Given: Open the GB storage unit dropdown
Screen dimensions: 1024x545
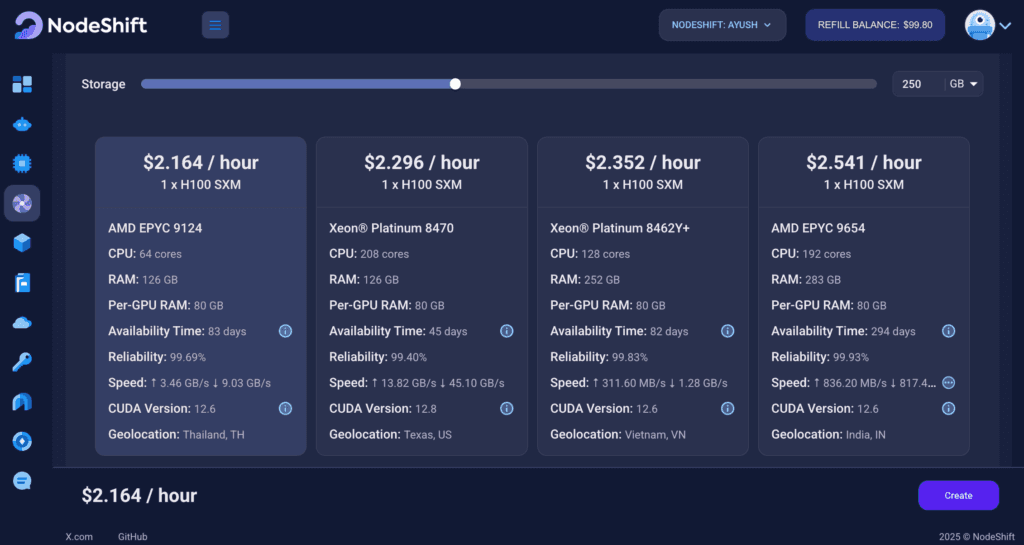Looking at the screenshot, I should (964, 84).
